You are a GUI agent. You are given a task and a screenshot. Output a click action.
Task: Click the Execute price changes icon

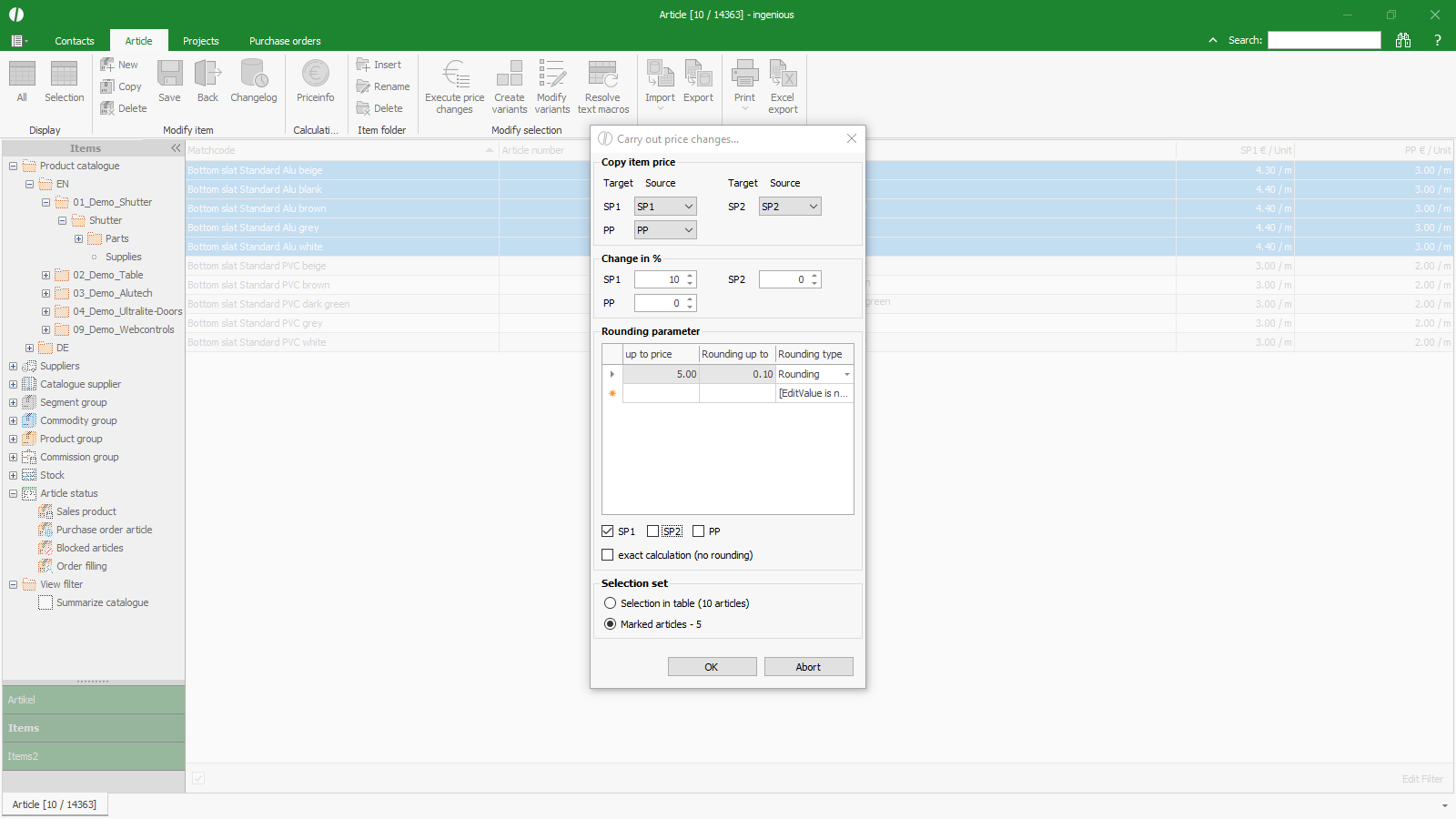point(455,75)
